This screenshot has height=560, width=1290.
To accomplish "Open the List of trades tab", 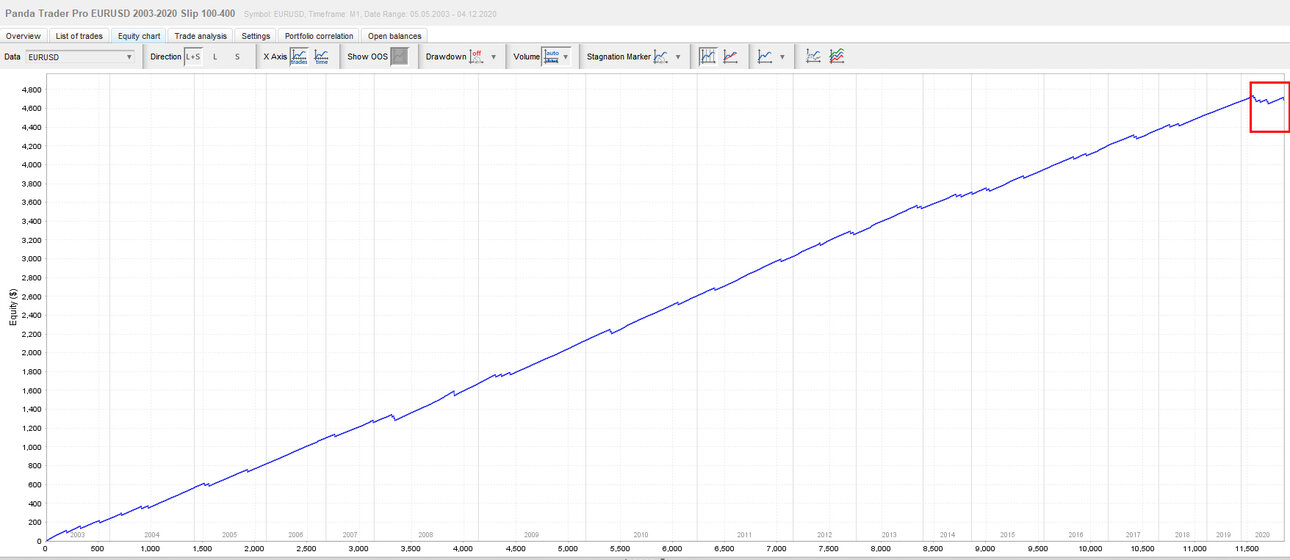I will (79, 36).
